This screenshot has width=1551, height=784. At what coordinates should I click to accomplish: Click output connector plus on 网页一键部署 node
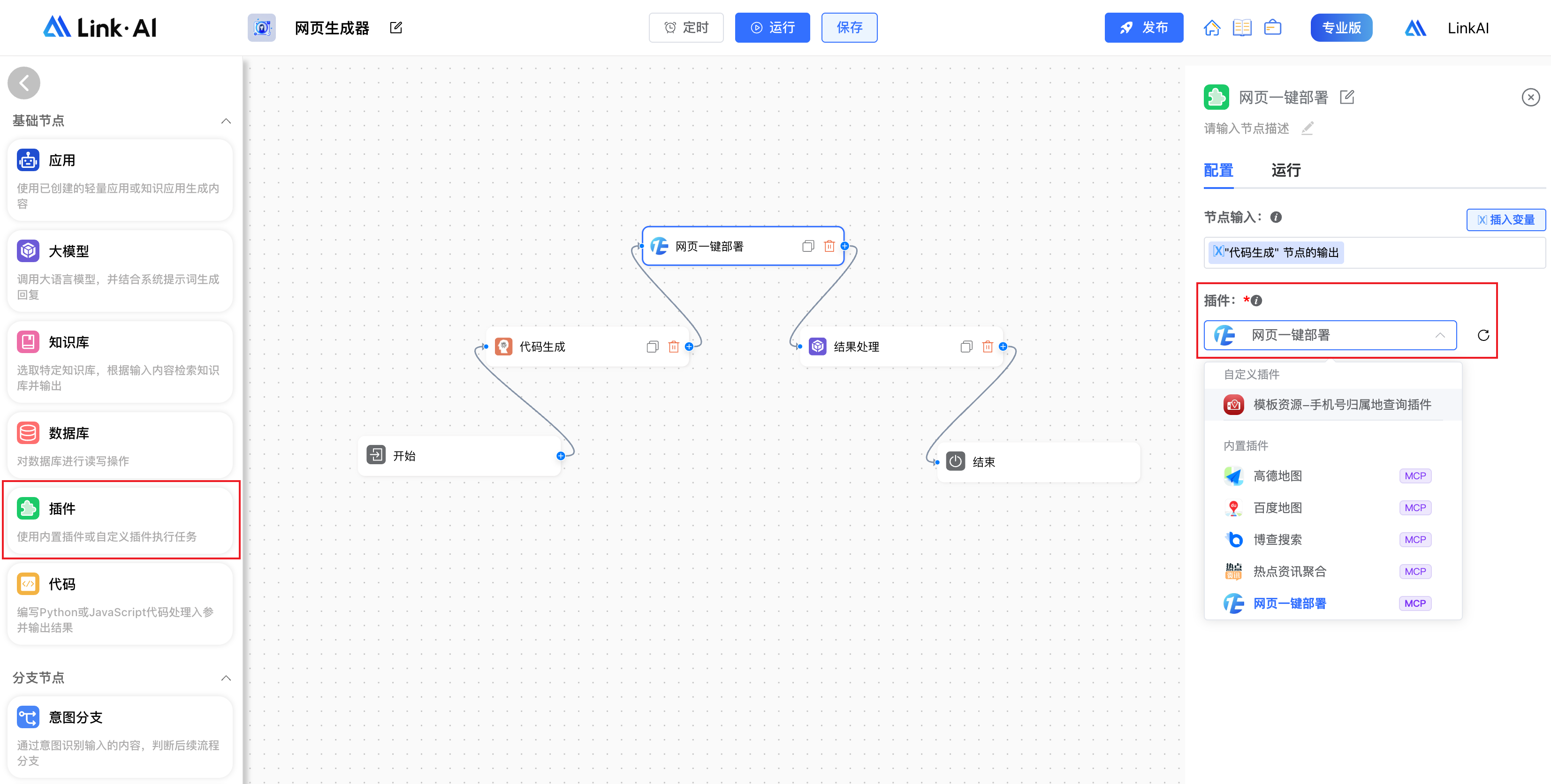coord(845,246)
